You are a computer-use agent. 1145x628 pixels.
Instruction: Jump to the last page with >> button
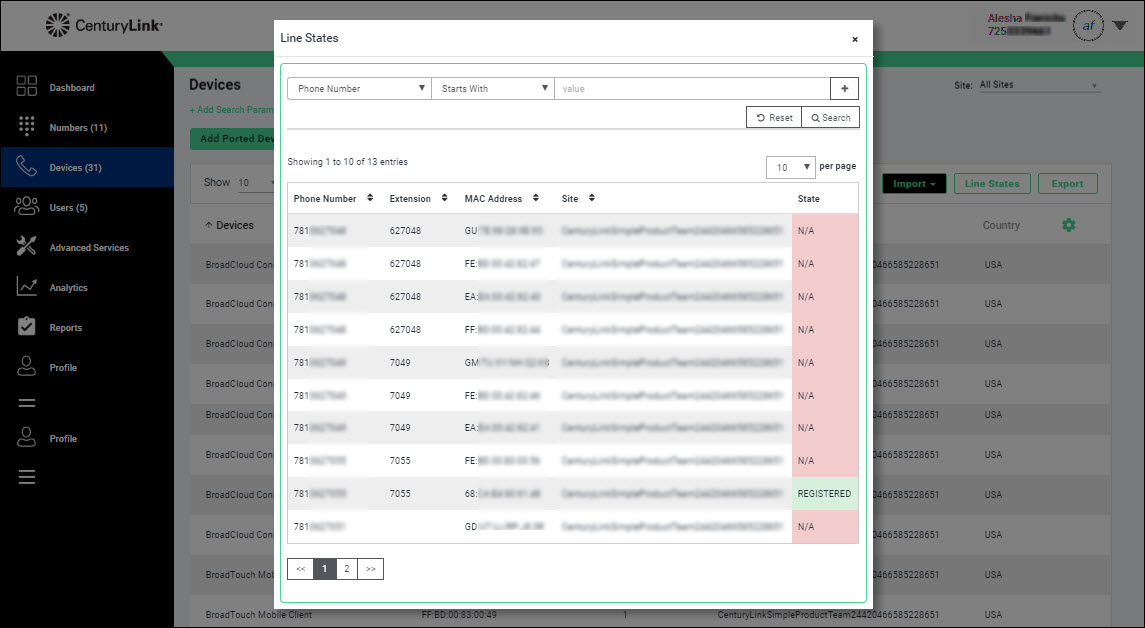click(370, 569)
